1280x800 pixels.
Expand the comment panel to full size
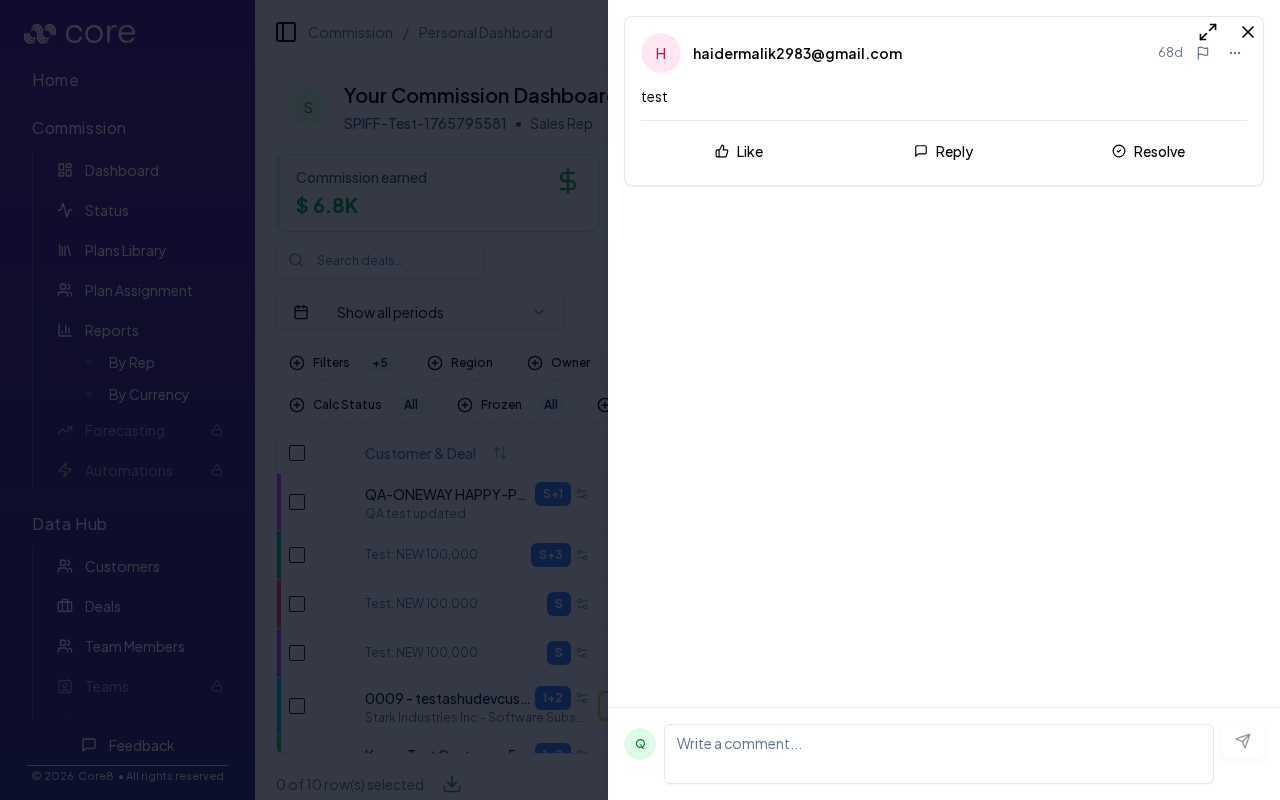point(1208,32)
